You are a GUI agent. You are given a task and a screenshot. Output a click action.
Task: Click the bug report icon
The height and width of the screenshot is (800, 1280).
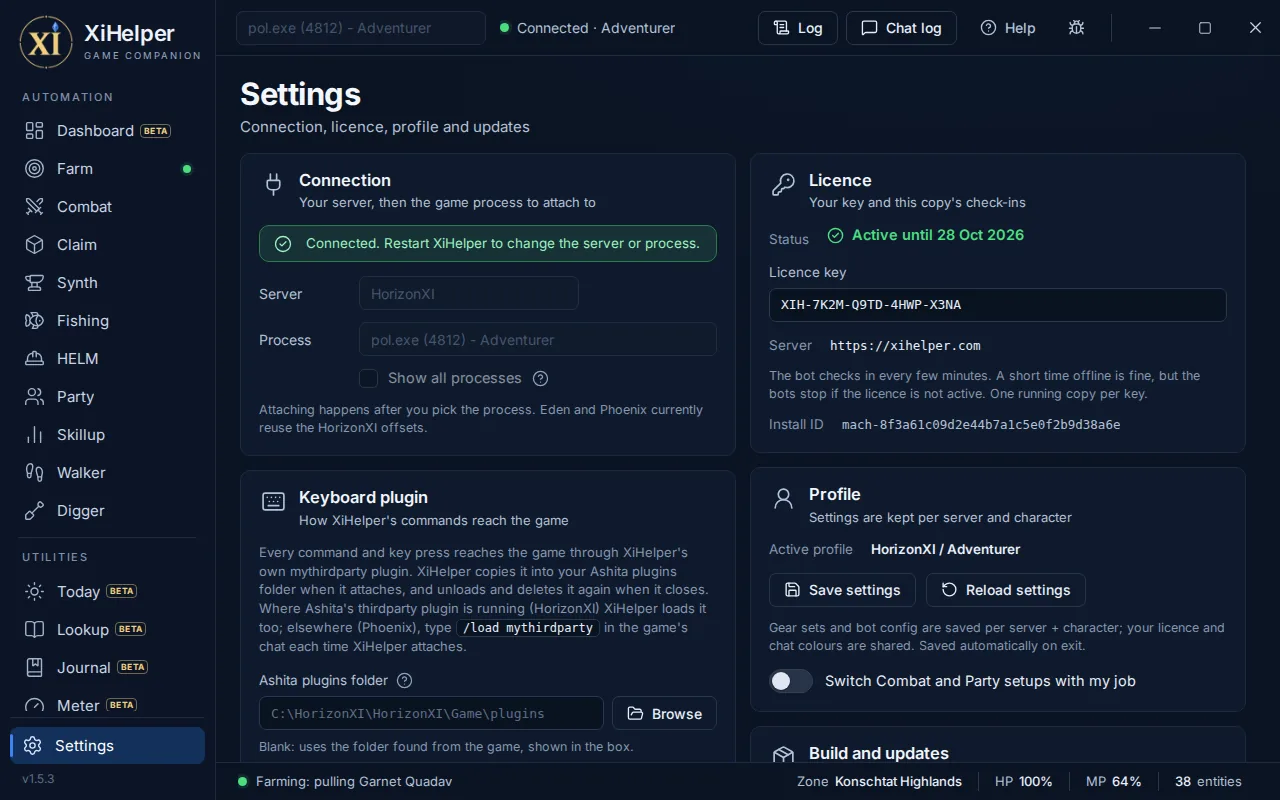click(1076, 28)
